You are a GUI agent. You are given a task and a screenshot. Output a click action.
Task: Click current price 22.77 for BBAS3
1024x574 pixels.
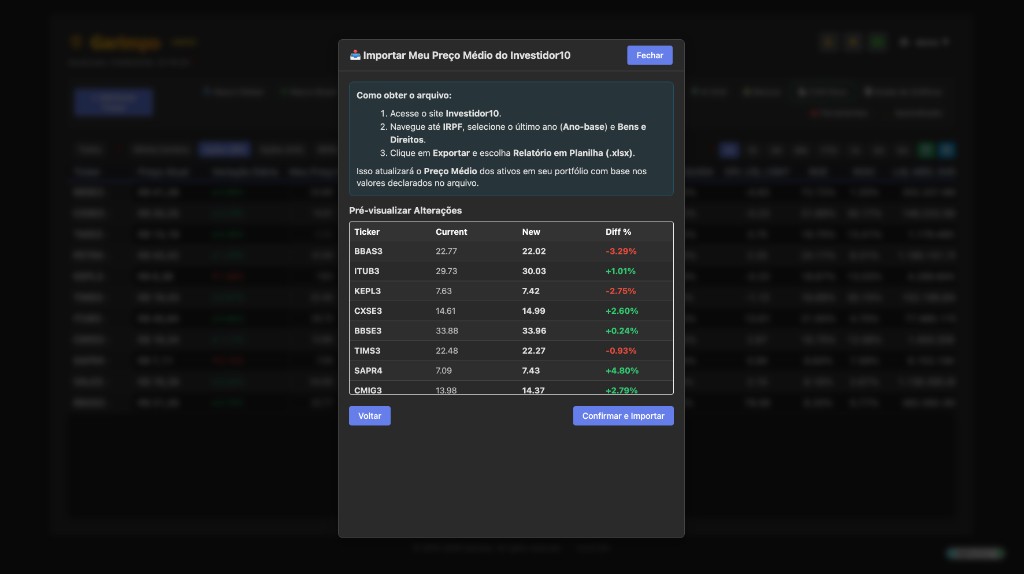446,251
